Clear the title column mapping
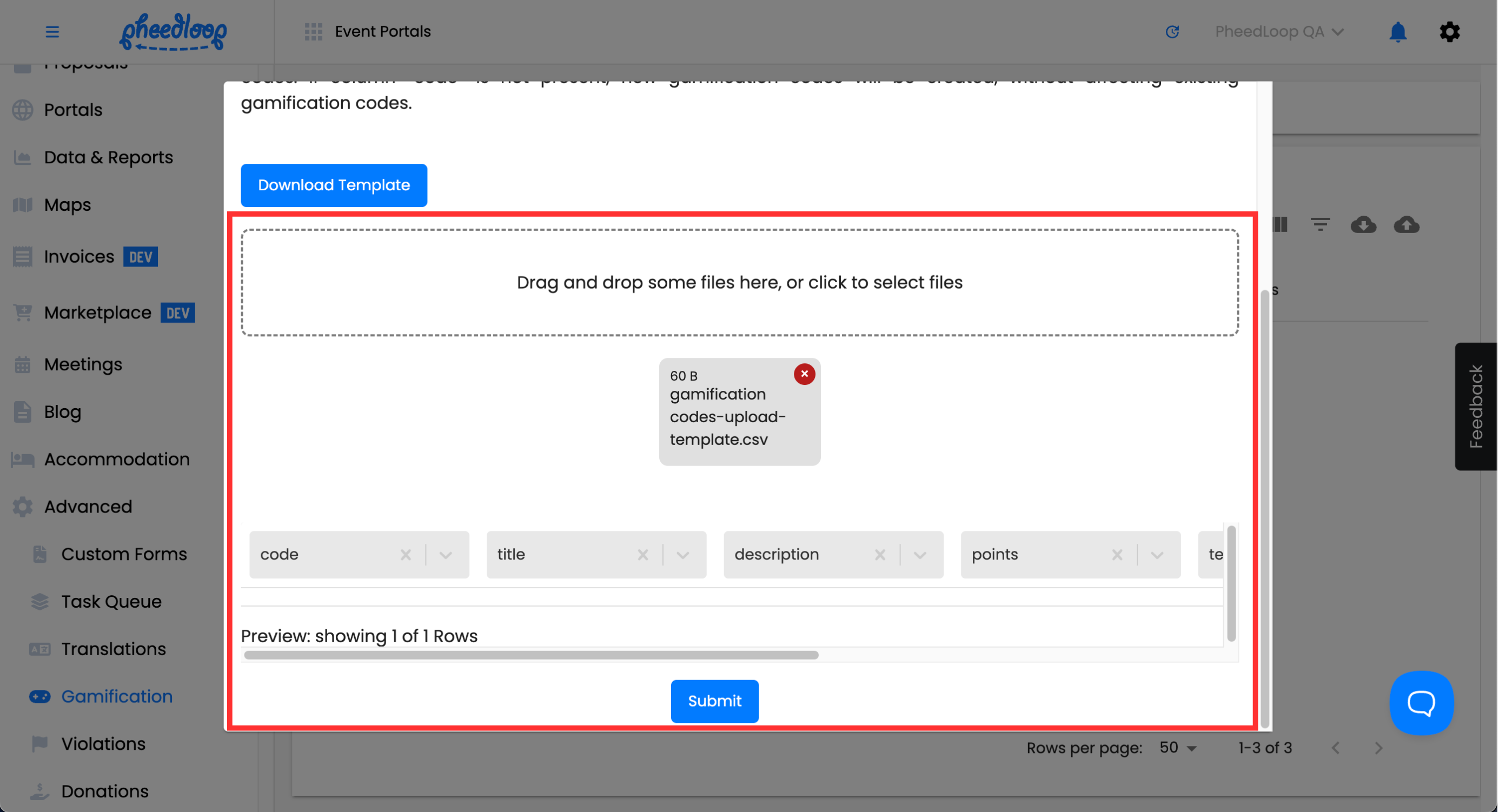 pos(642,555)
